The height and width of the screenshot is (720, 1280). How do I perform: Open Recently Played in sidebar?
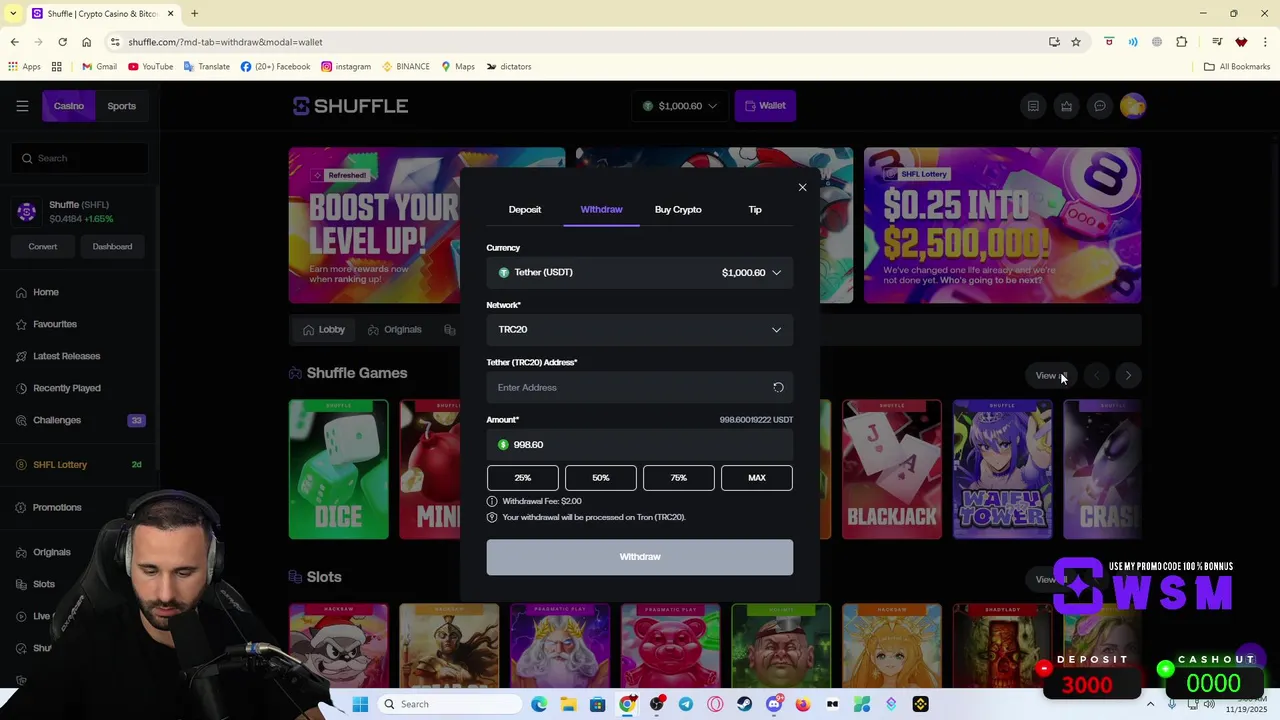click(x=67, y=388)
